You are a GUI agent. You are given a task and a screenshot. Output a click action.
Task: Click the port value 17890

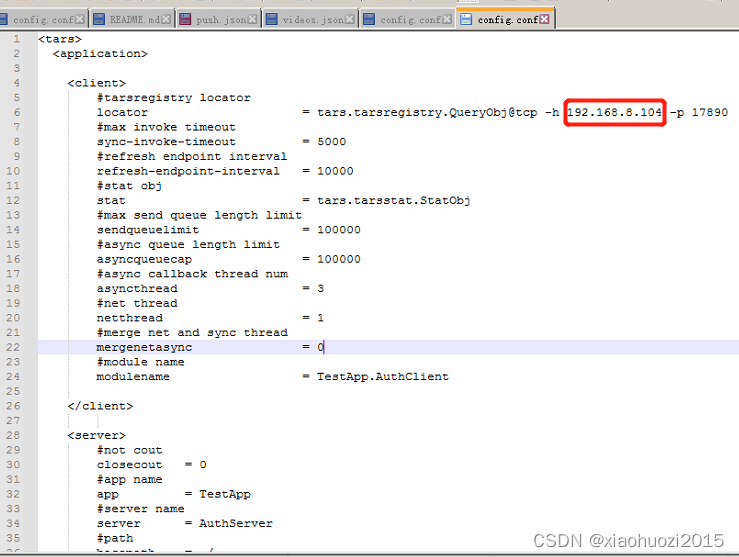tap(710, 112)
